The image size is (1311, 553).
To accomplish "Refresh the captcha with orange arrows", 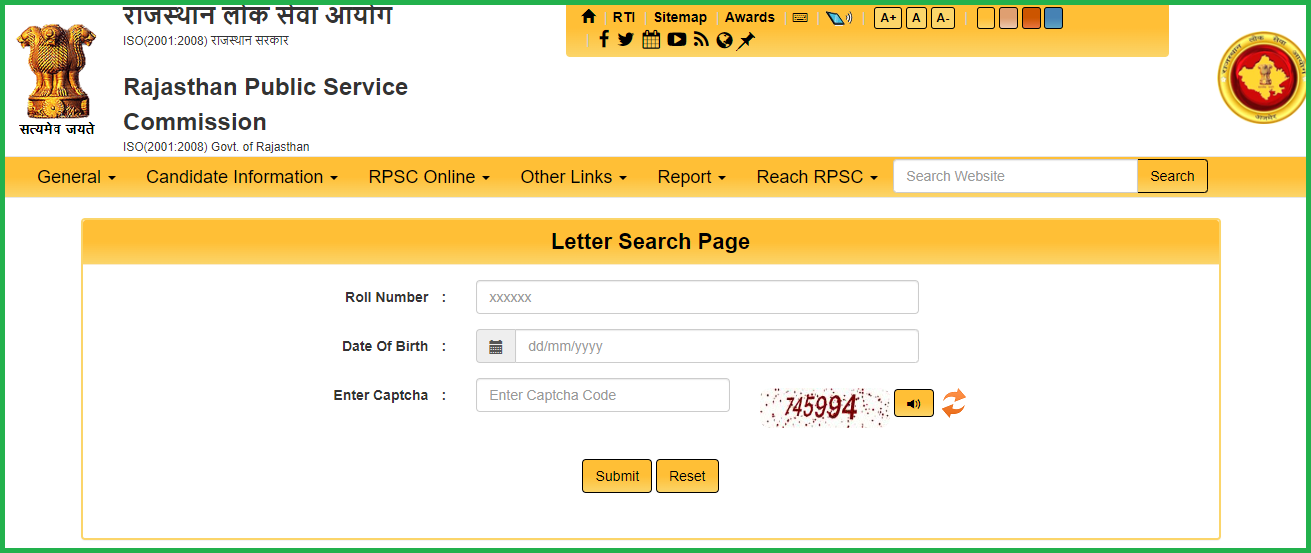I will pyautogui.click(x=954, y=403).
